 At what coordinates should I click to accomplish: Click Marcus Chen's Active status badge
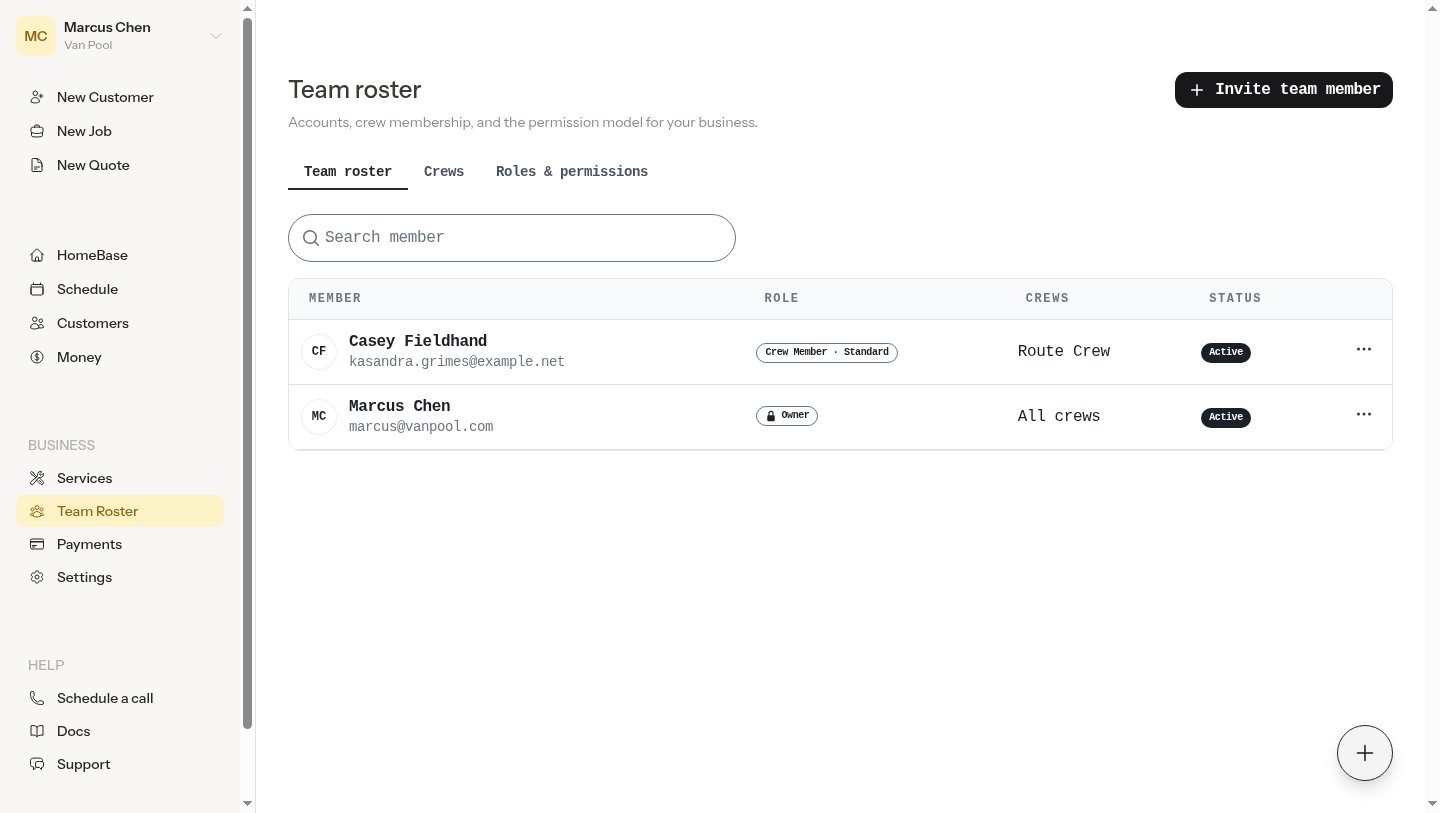tap(1226, 417)
